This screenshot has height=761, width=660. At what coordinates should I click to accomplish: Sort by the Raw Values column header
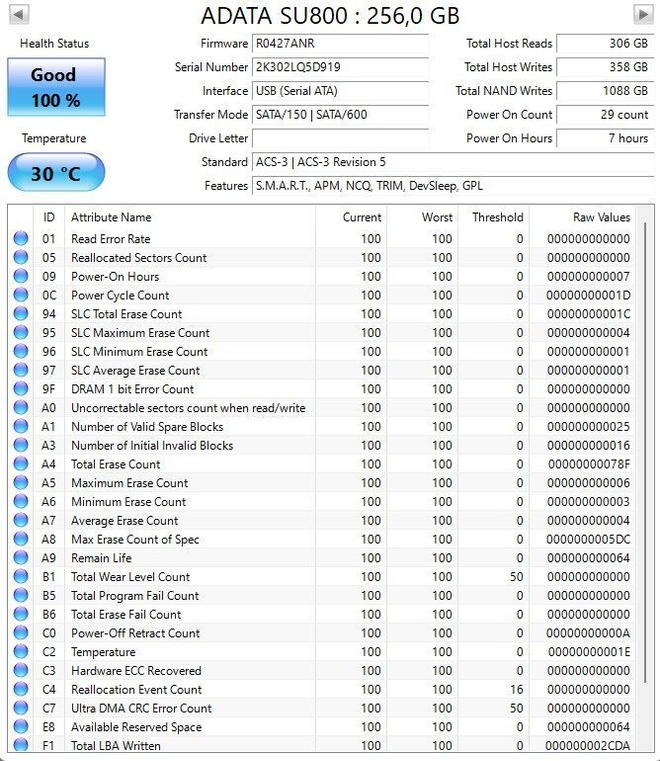pos(582,217)
